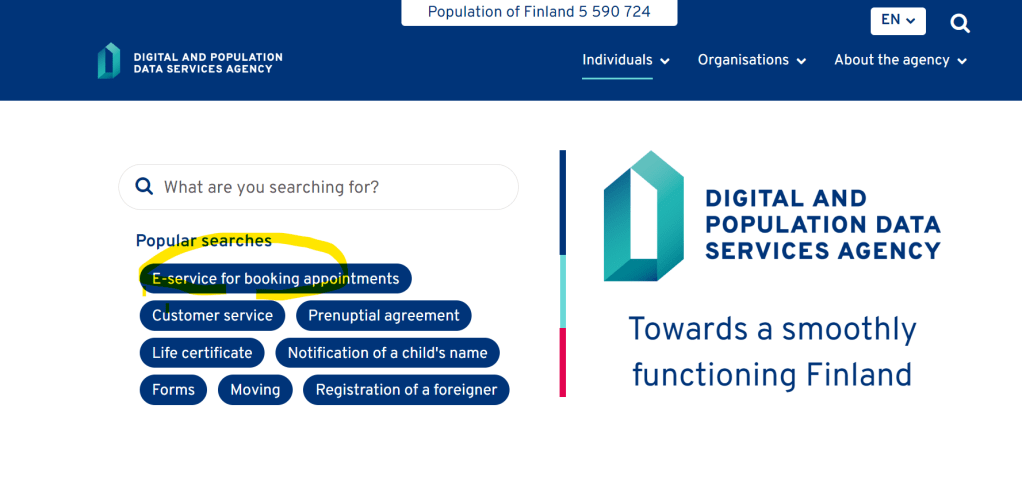The image size is (1022, 477).
Task: Click the 'Towards a smoothly functioning Finland' slogan
Action: pyautogui.click(x=772, y=351)
